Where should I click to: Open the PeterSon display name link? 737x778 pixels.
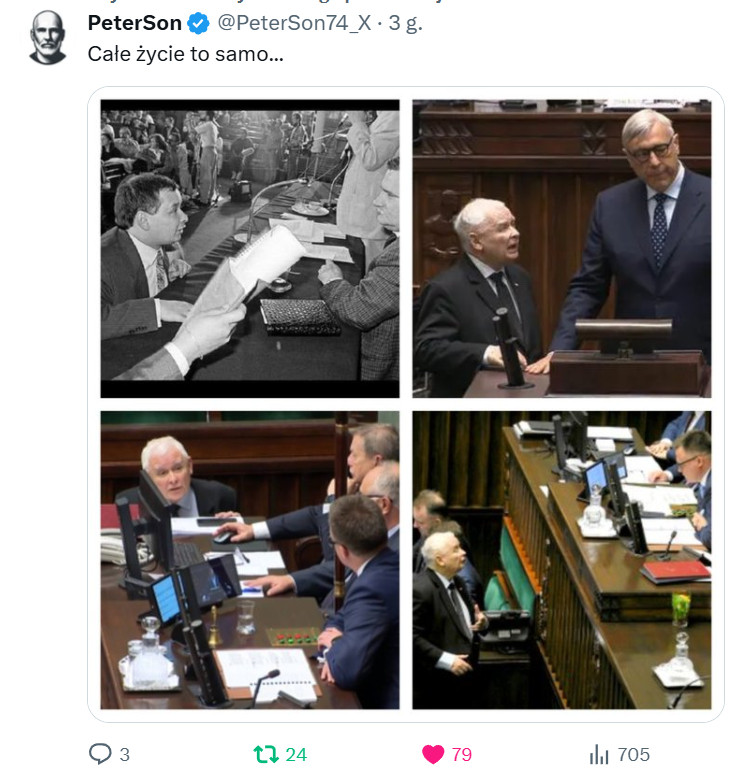pyautogui.click(x=134, y=23)
